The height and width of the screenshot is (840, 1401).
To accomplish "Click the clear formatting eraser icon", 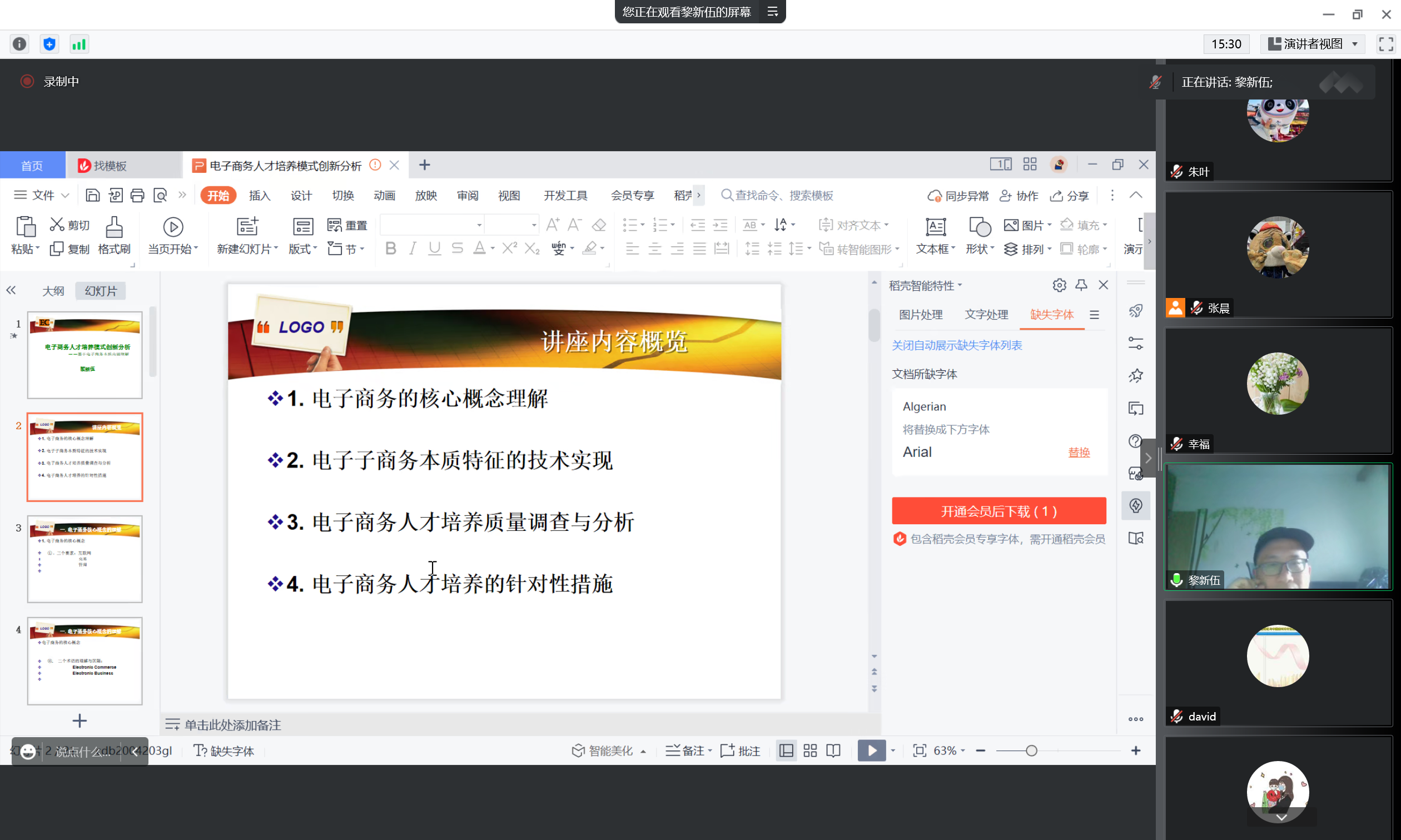I will coord(599,225).
